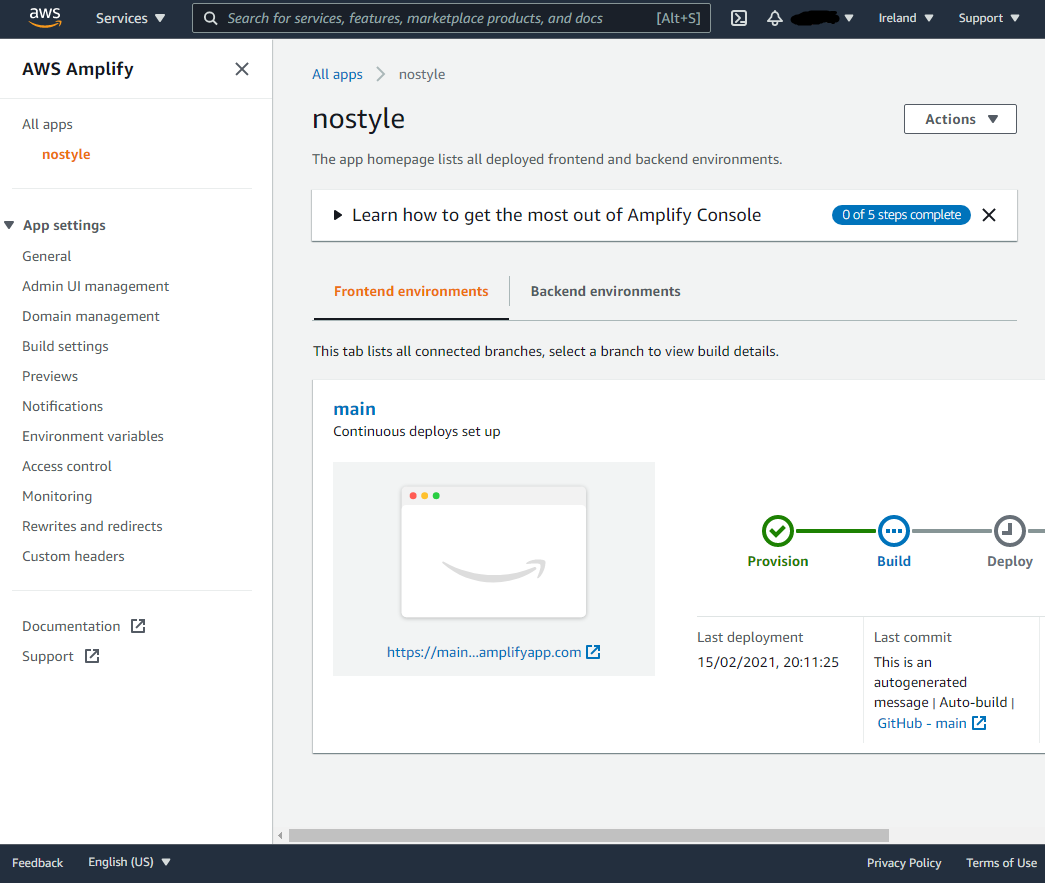This screenshot has width=1045, height=883.
Task: Open the notifications bell icon
Action: pos(774,18)
